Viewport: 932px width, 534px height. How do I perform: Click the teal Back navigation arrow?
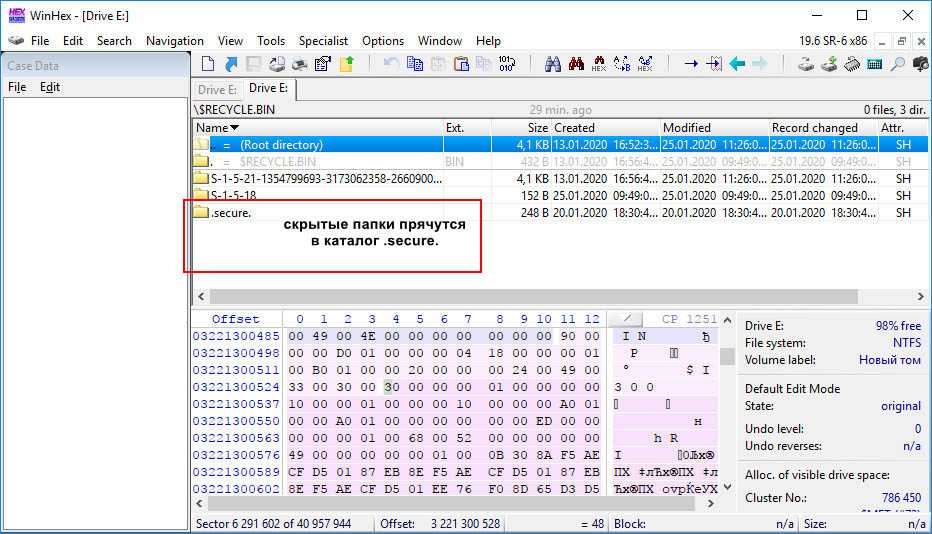coord(737,64)
